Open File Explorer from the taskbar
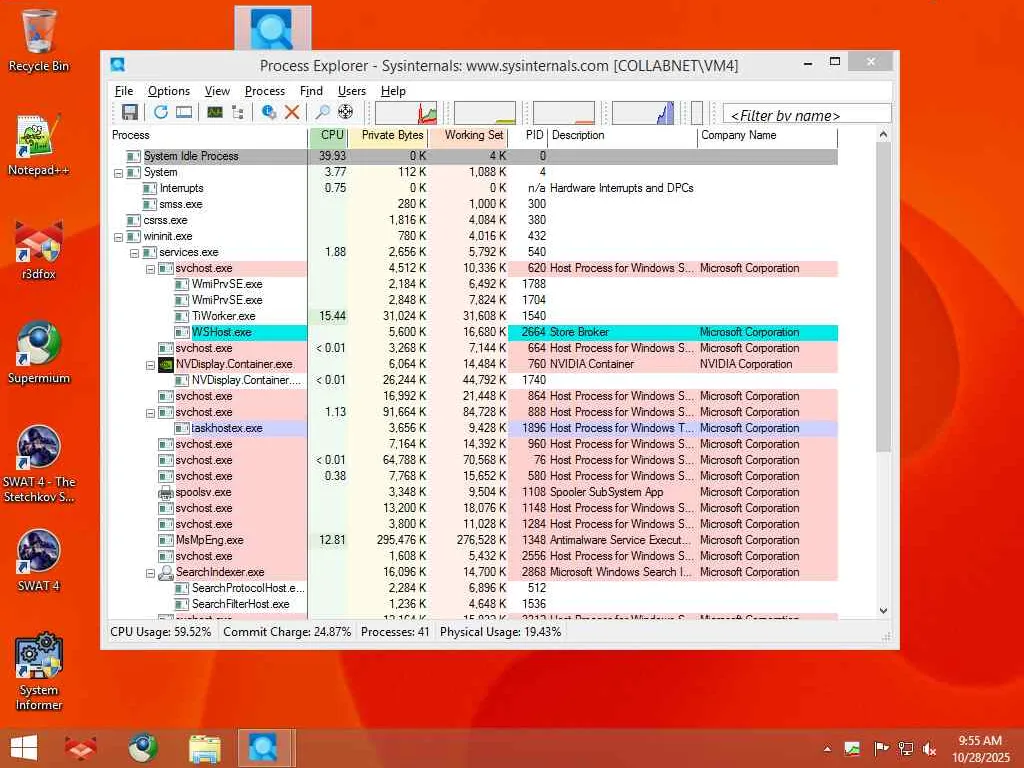The height and width of the screenshot is (768, 1024). (204, 748)
